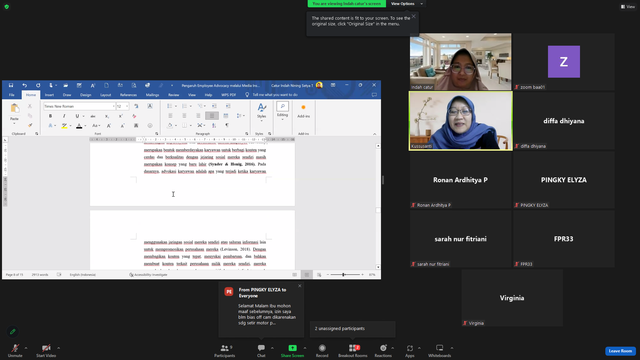Viewport: 640px width, 360px height.
Task: Close the PINGKY ELYZA chat notification
Action: (x=300, y=286)
